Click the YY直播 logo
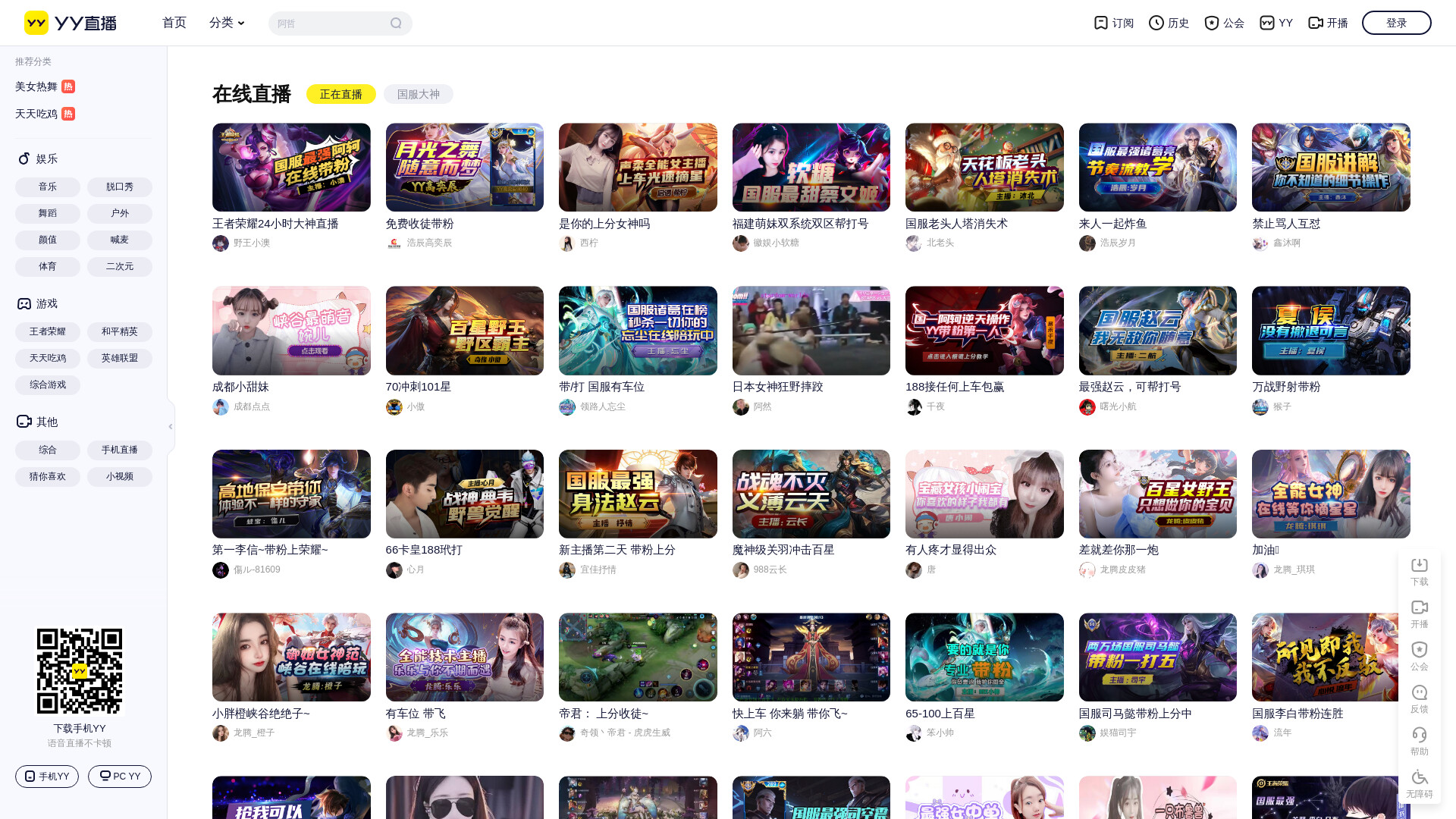 71,23
